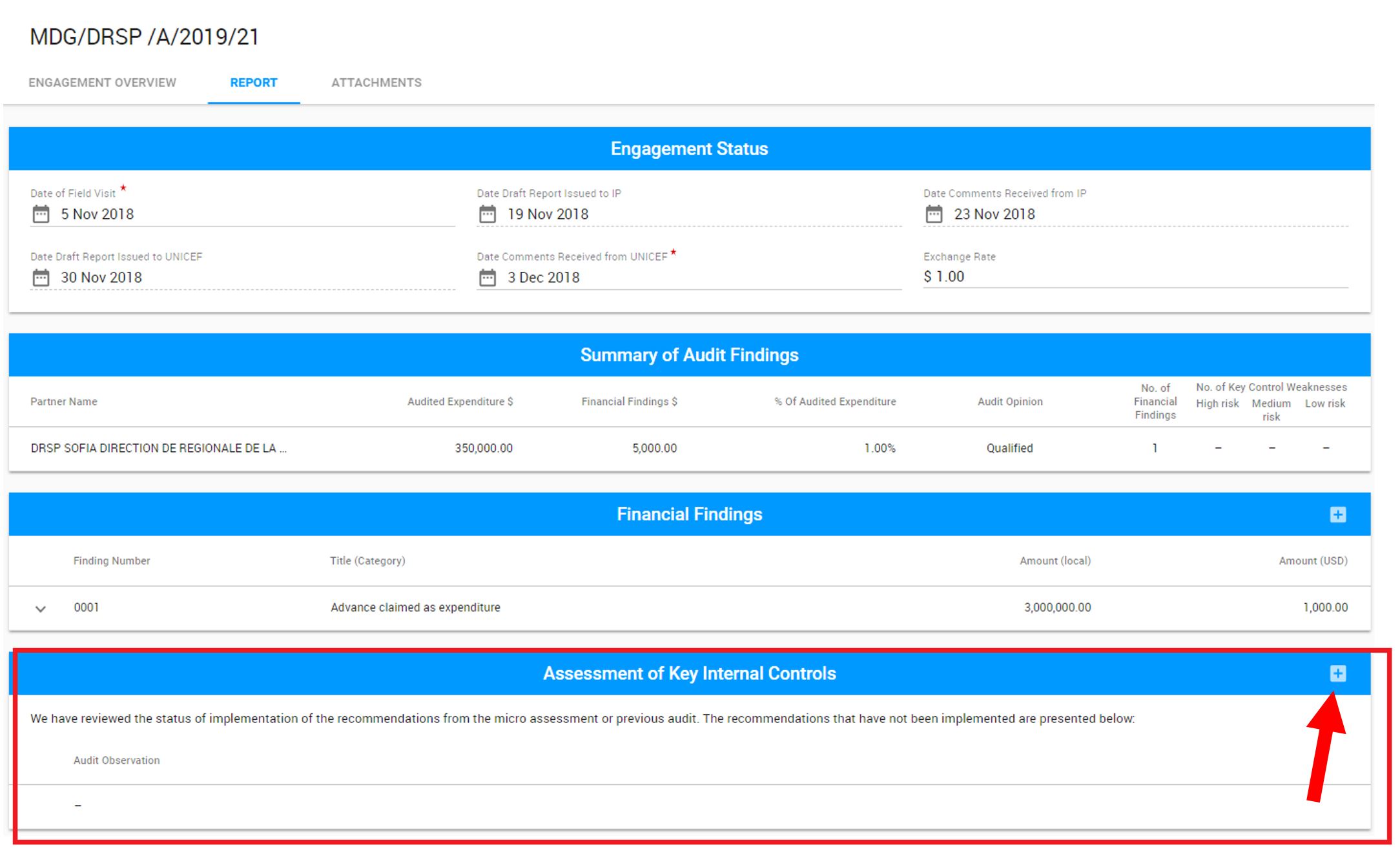1400x858 pixels.
Task: Click the Partner Name column header
Action: click(64, 402)
